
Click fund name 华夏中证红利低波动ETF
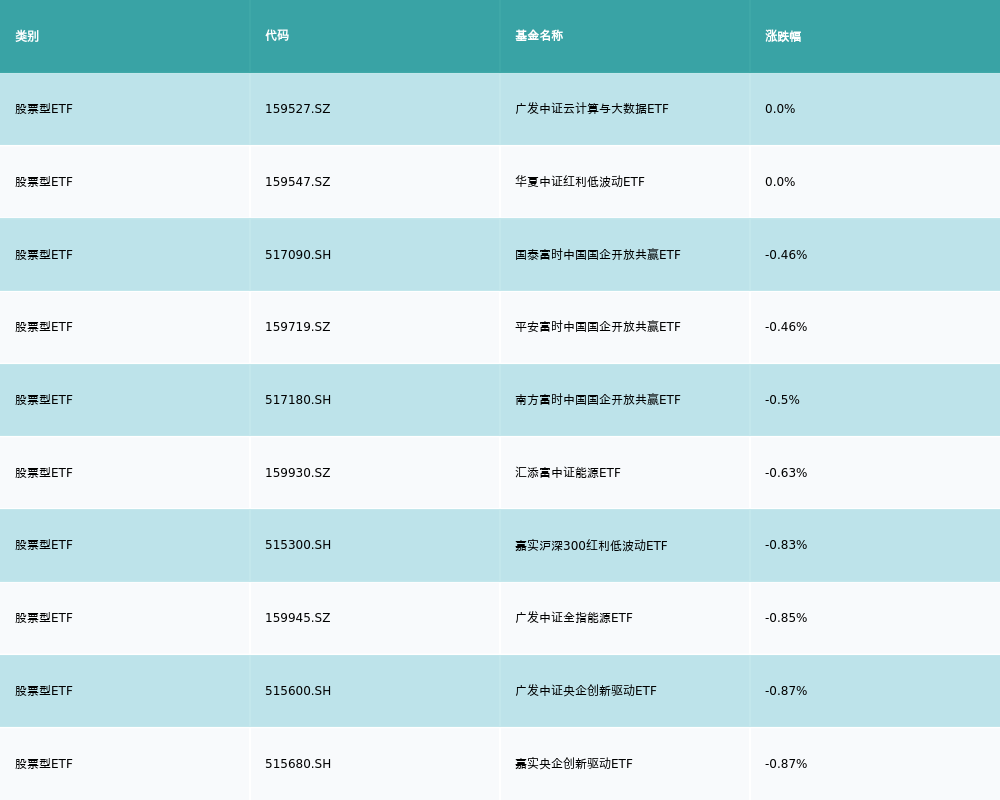580,182
